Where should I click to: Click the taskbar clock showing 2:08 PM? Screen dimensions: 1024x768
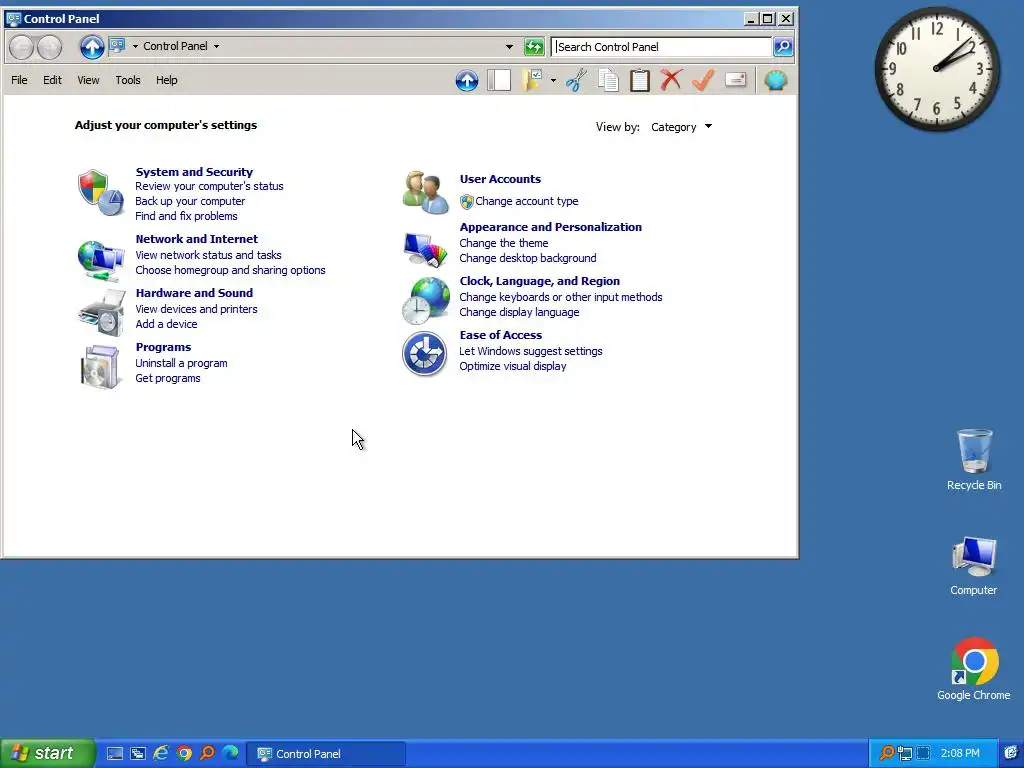[960, 753]
